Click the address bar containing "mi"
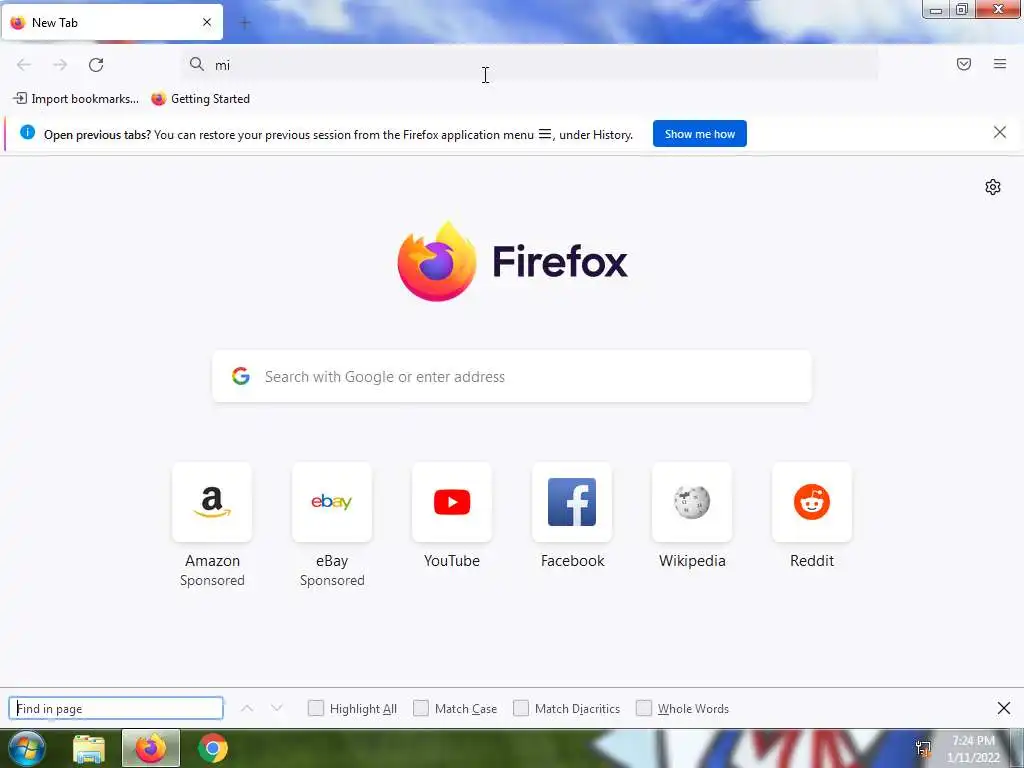Viewport: 1024px width, 768px height. click(529, 65)
